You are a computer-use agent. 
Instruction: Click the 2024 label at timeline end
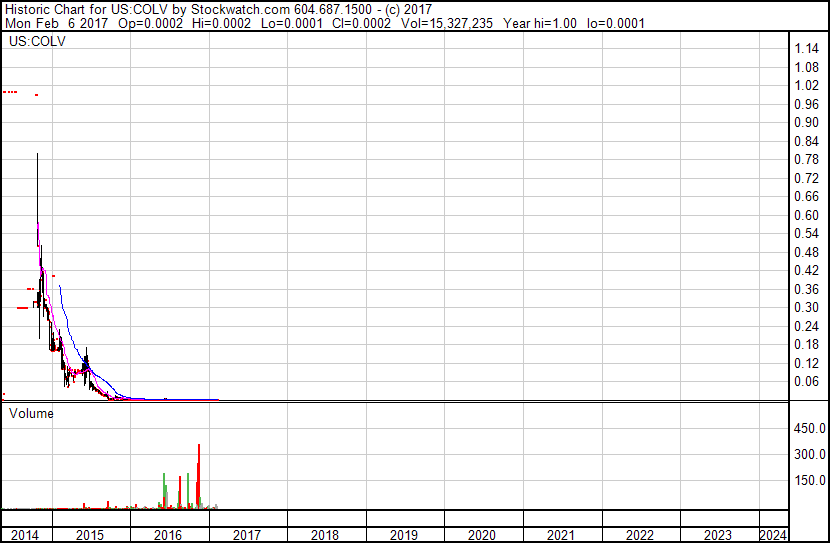point(773,535)
